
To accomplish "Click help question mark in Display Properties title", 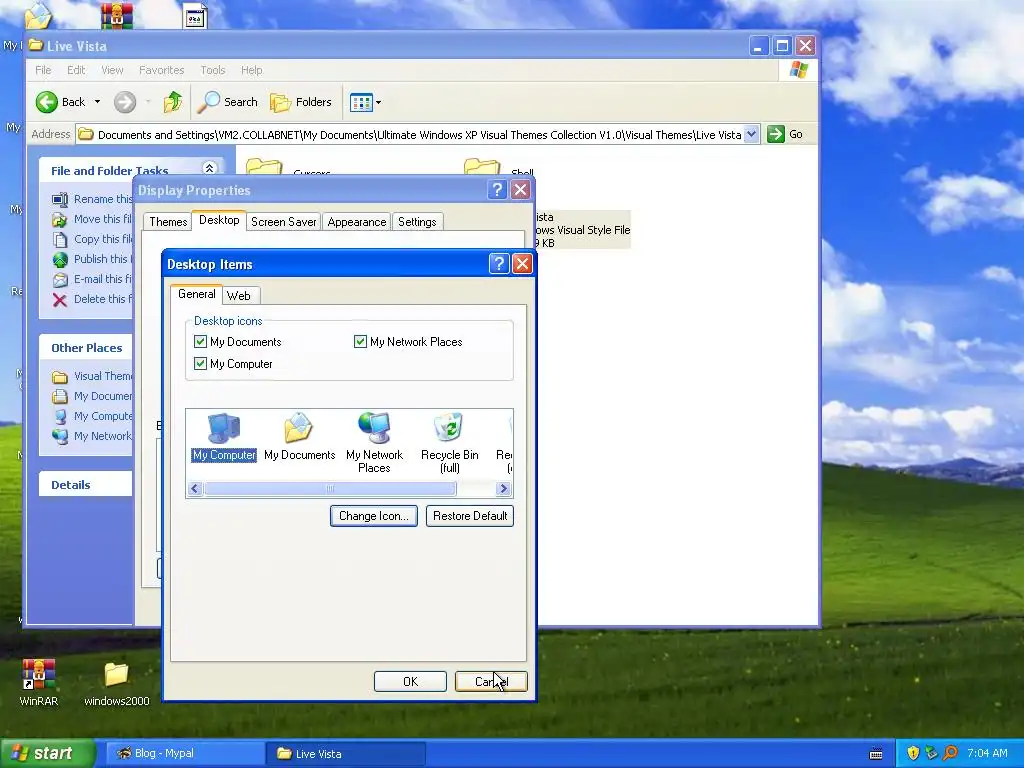I will click(x=497, y=190).
